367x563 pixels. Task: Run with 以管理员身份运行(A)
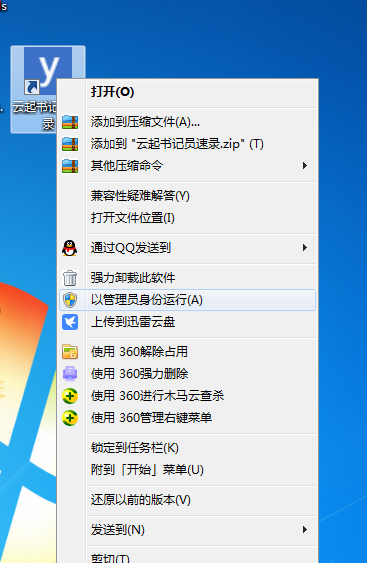187,300
